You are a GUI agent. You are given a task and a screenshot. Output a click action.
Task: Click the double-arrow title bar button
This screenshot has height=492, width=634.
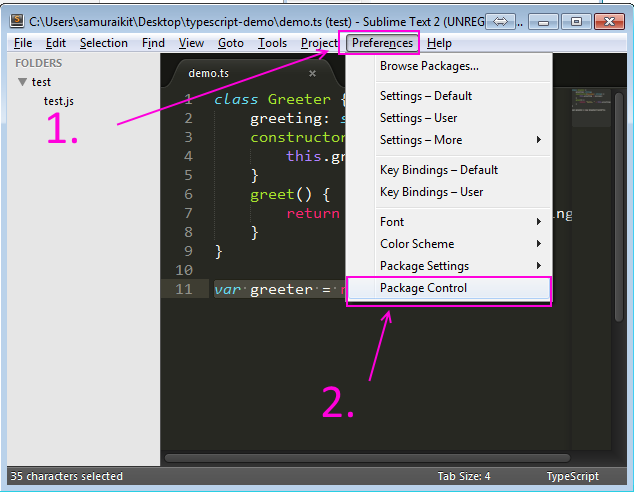pyautogui.click(x=500, y=21)
